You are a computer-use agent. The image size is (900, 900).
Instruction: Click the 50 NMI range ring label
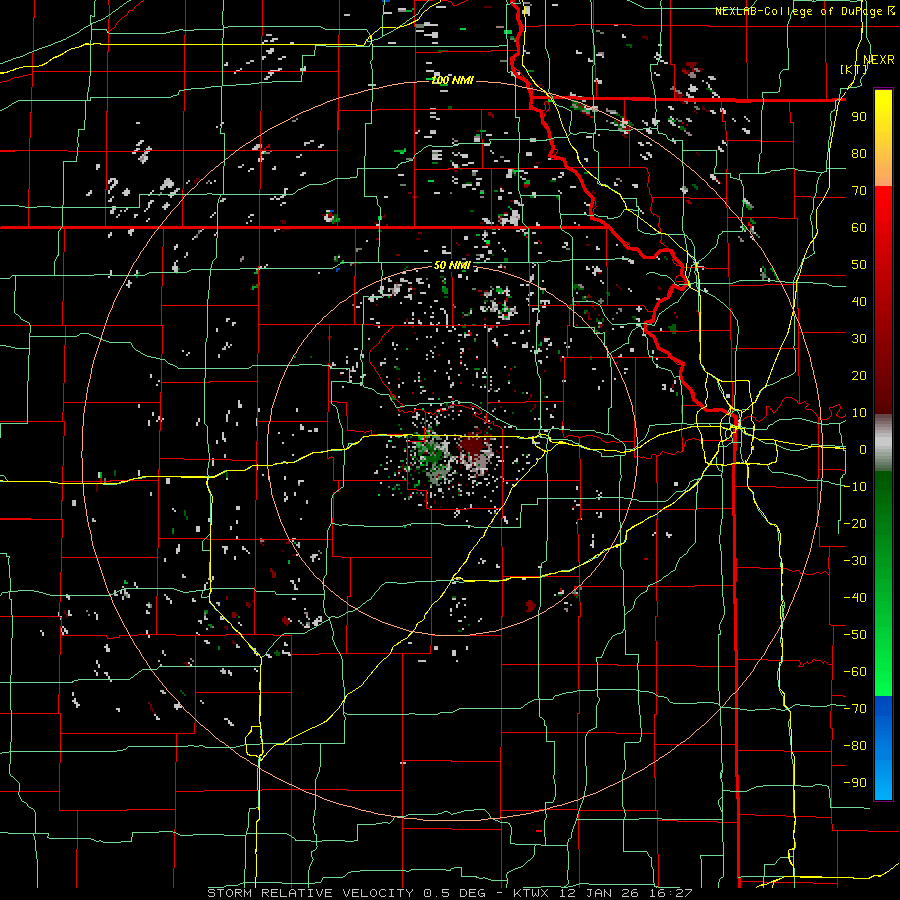[452, 265]
